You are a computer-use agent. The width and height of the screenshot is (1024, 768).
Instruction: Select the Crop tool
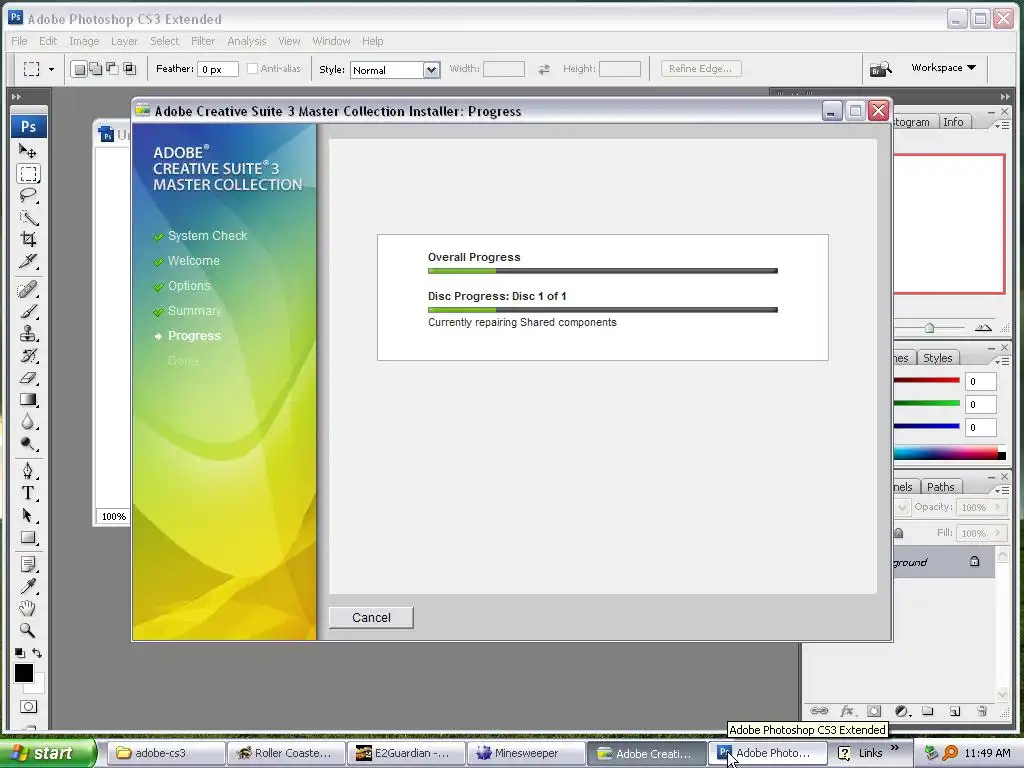(x=27, y=239)
